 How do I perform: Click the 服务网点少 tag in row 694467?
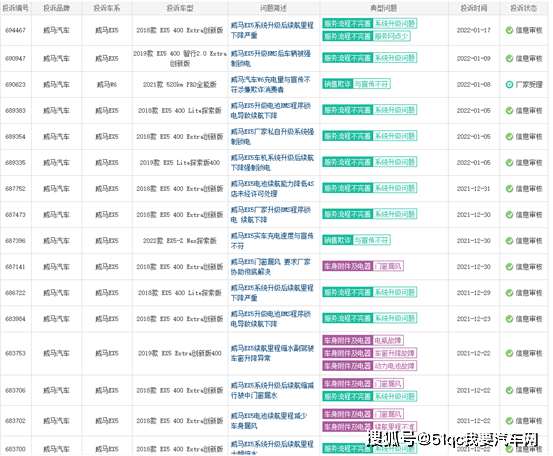point(391,36)
